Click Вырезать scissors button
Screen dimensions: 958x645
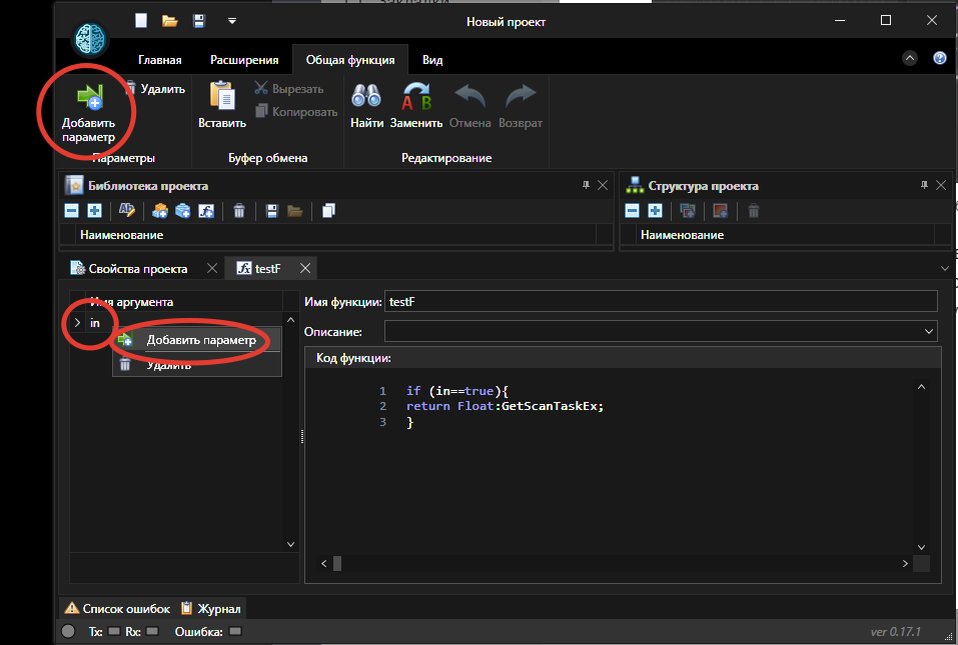tap(290, 89)
